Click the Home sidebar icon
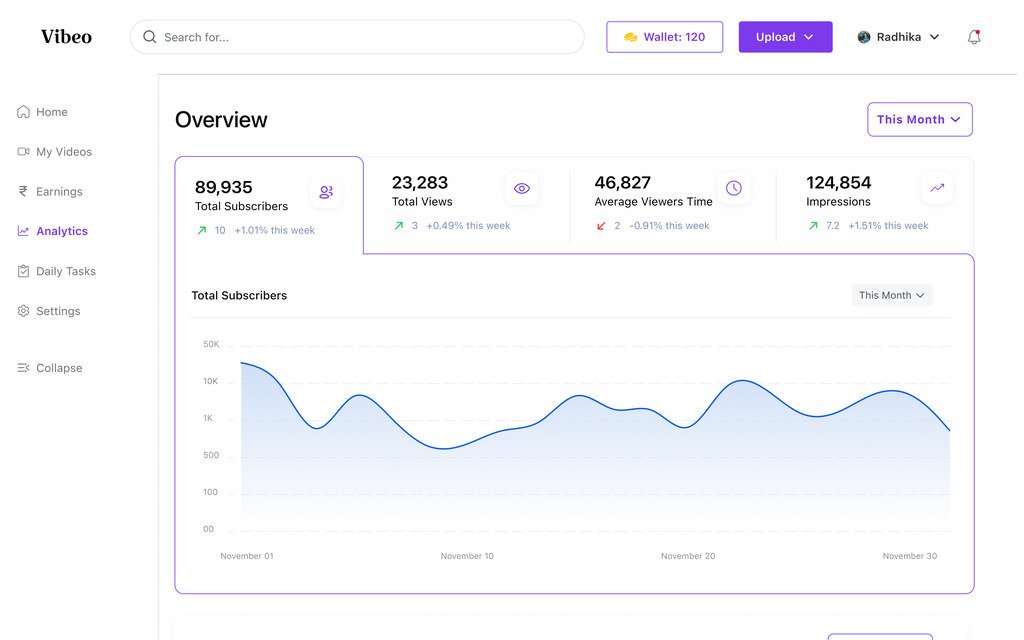The width and height of the screenshot is (1024, 640). tap(23, 112)
